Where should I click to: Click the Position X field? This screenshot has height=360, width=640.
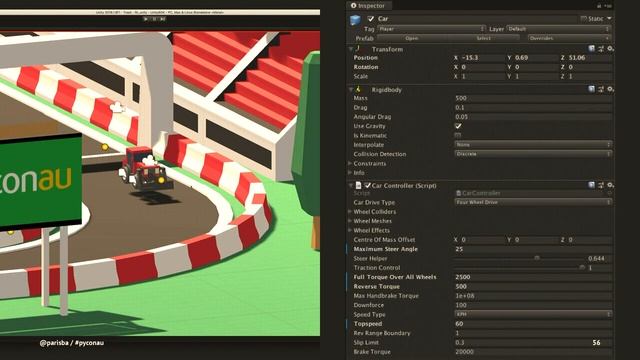(x=482, y=58)
